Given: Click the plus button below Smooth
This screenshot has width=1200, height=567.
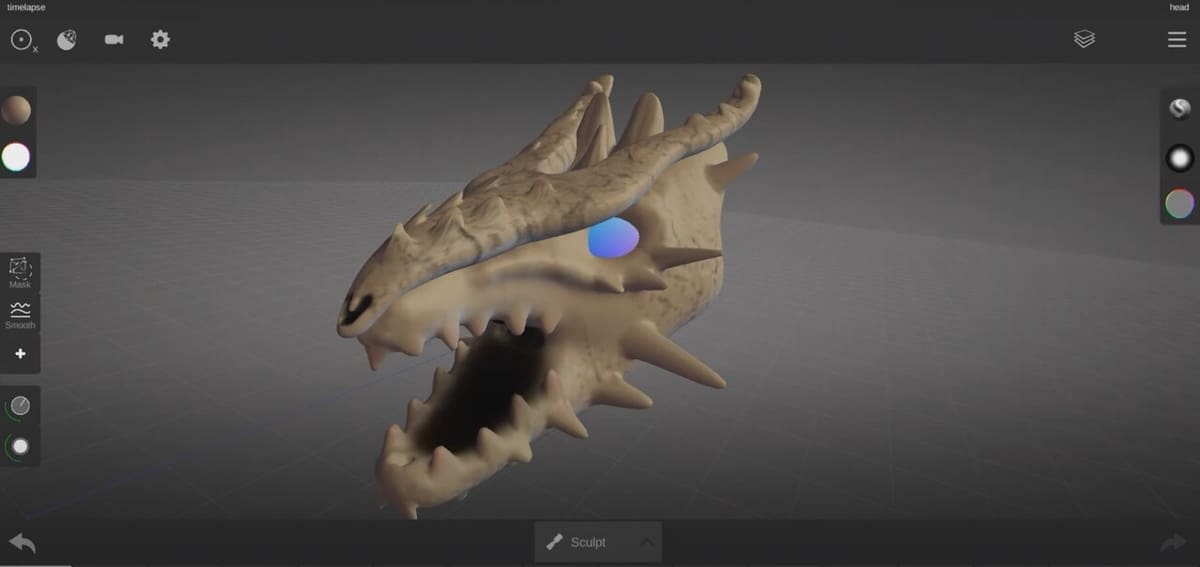Looking at the screenshot, I should 20,354.
